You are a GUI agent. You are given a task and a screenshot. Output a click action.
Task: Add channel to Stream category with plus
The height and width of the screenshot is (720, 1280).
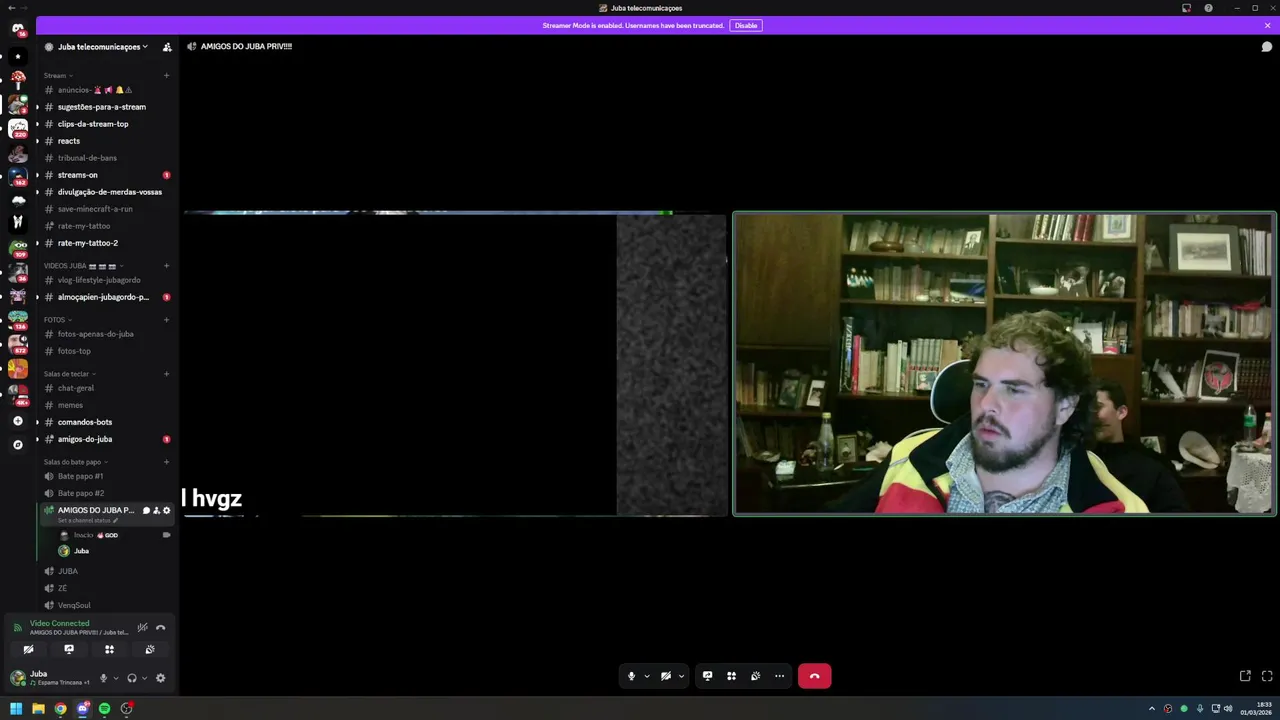tap(166, 76)
